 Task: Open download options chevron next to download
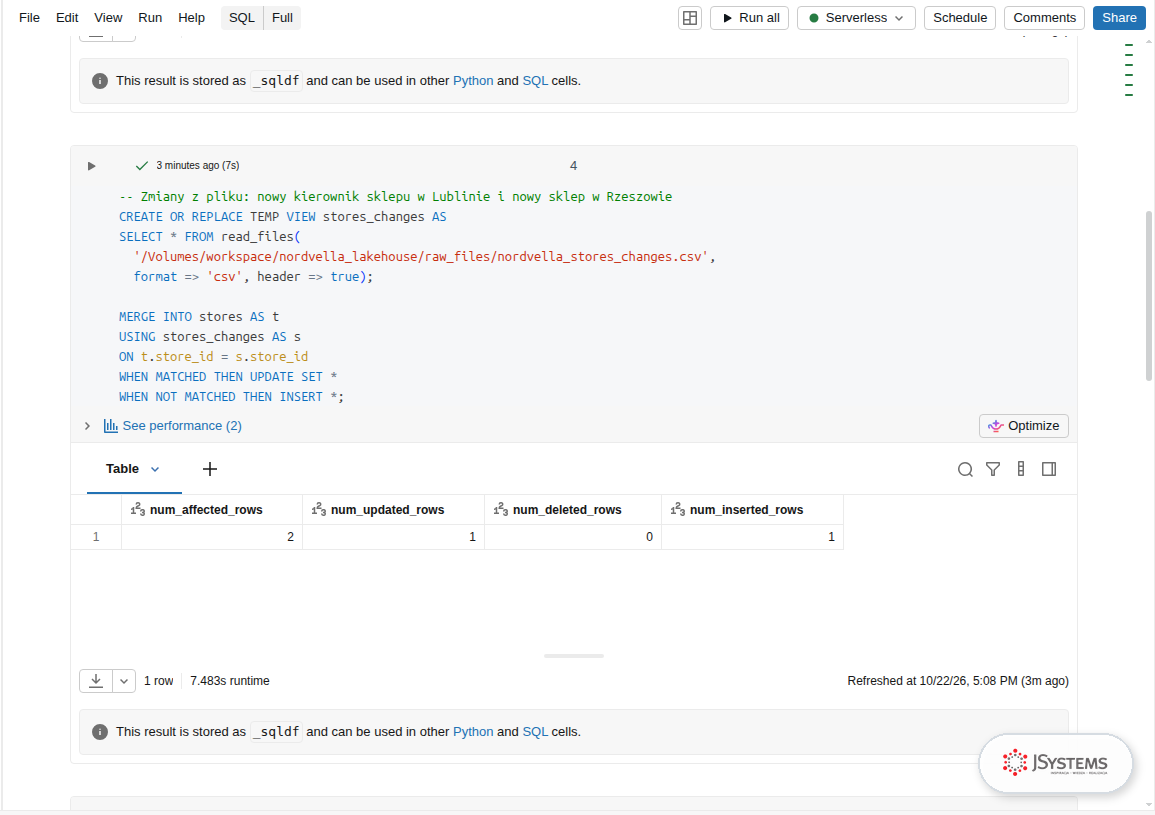(124, 681)
